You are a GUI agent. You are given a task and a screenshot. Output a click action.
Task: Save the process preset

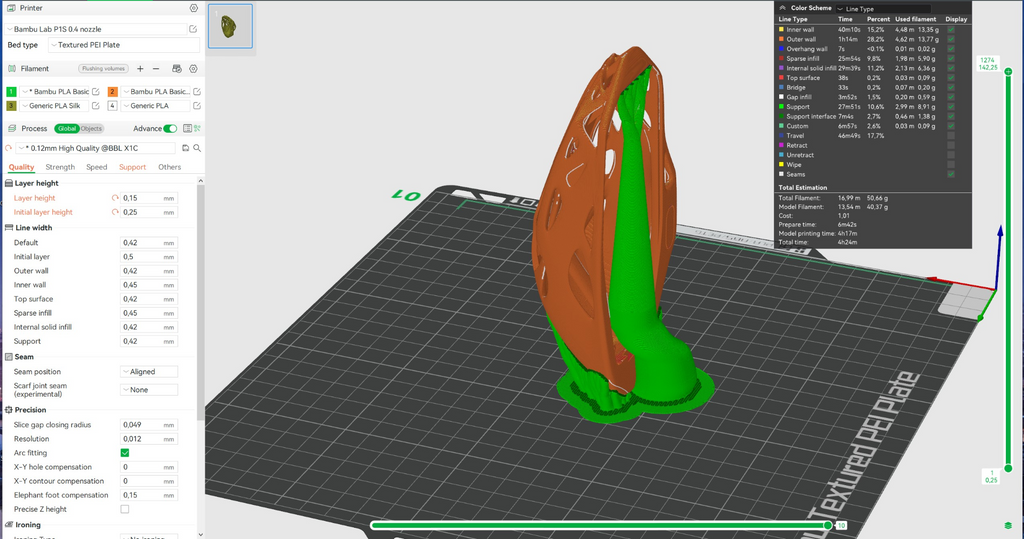pos(185,148)
